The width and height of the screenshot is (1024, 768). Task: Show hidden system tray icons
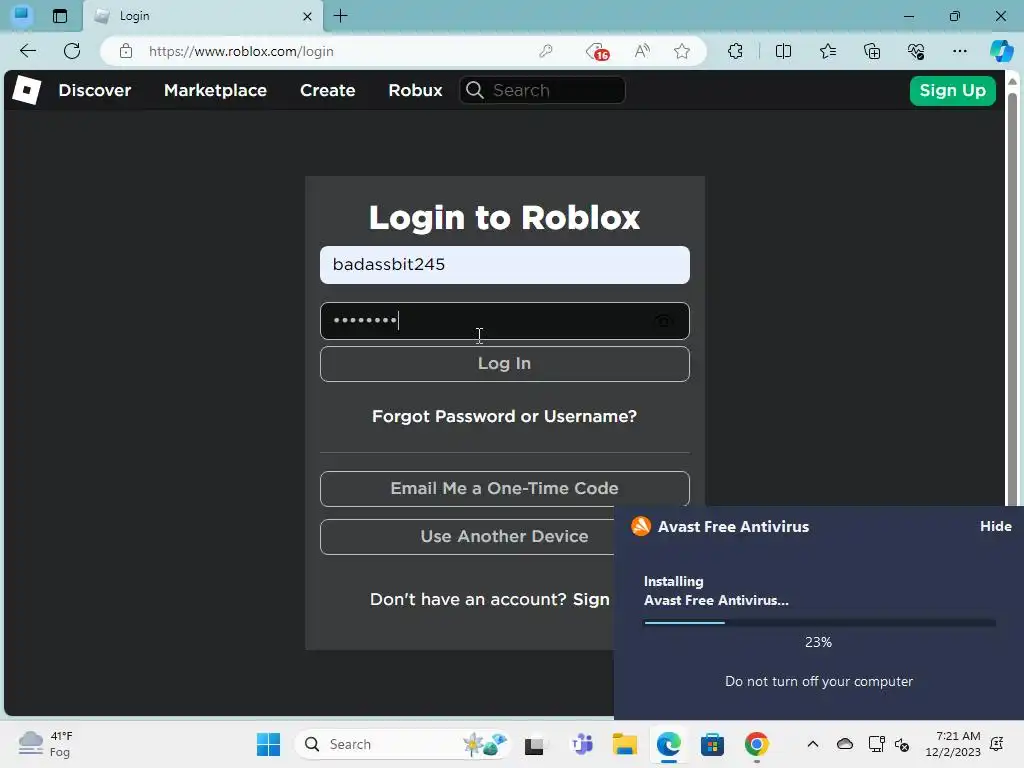pyautogui.click(x=812, y=744)
